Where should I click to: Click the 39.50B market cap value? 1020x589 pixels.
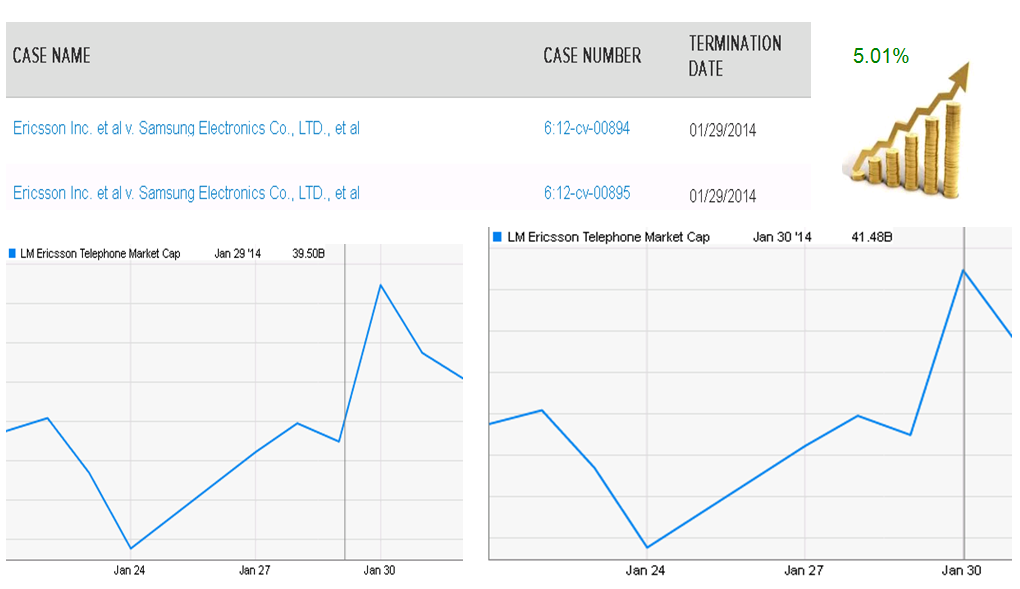tap(308, 254)
